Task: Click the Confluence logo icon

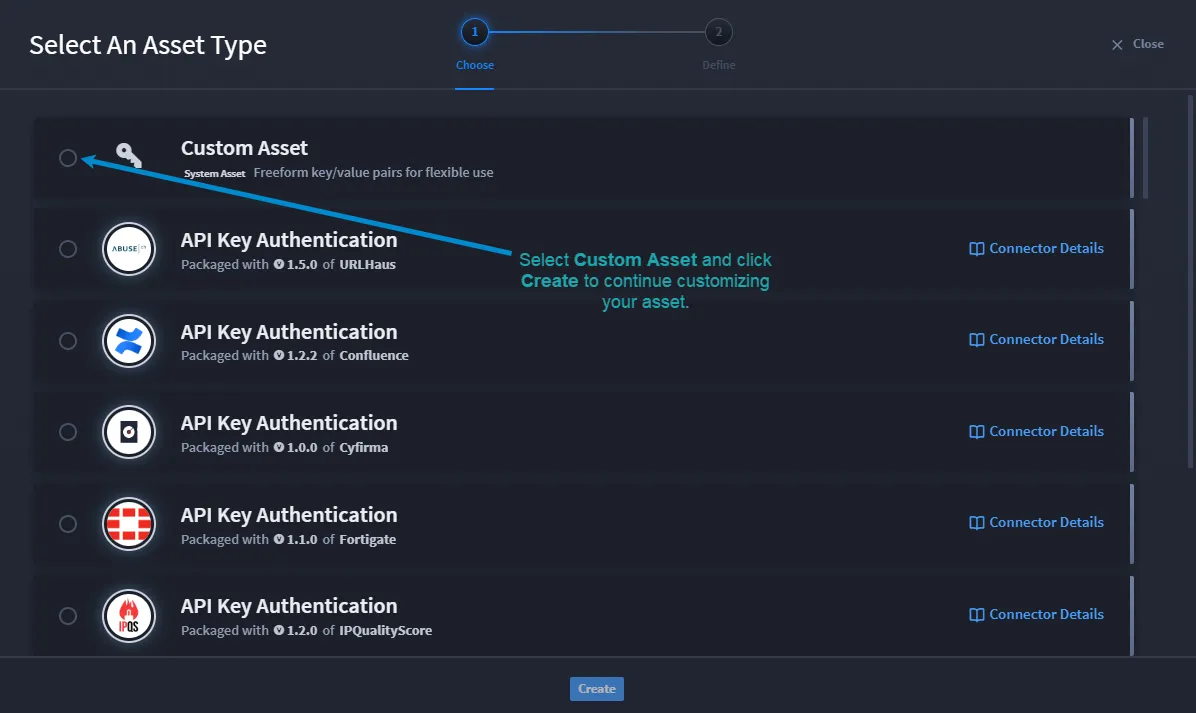Action: [x=129, y=341]
